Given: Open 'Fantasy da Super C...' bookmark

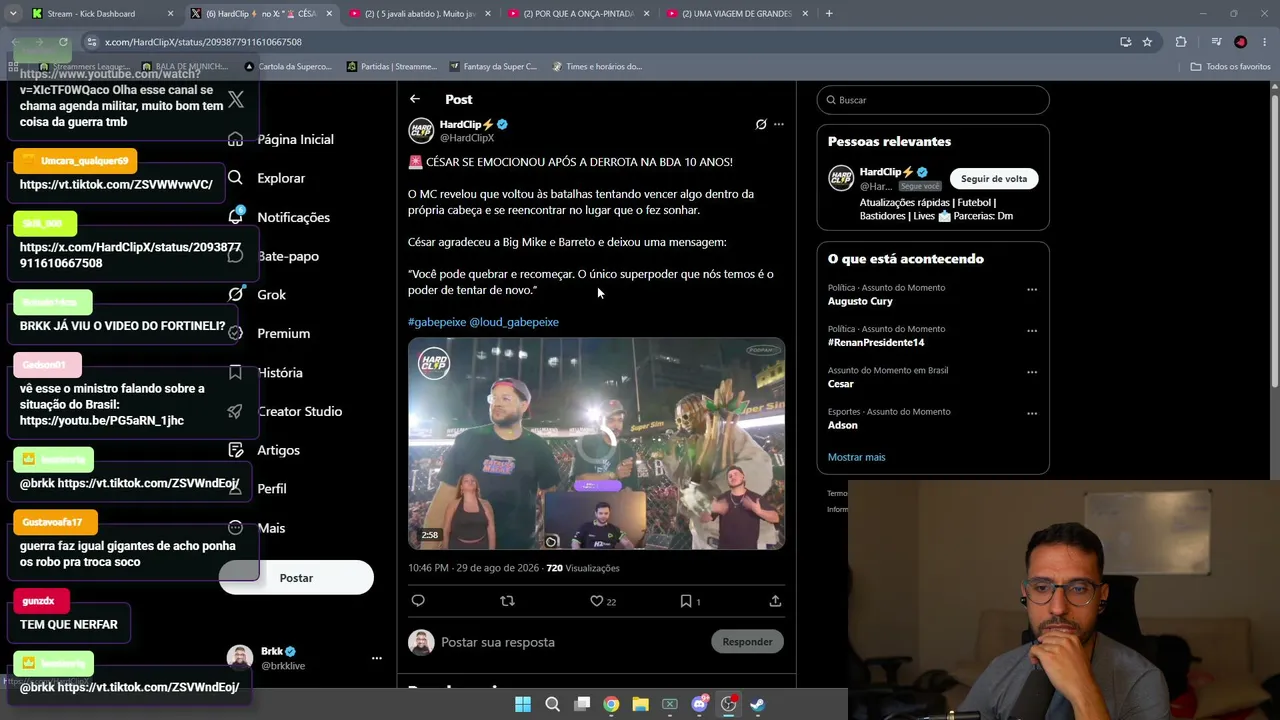Looking at the screenshot, I should coord(493,67).
